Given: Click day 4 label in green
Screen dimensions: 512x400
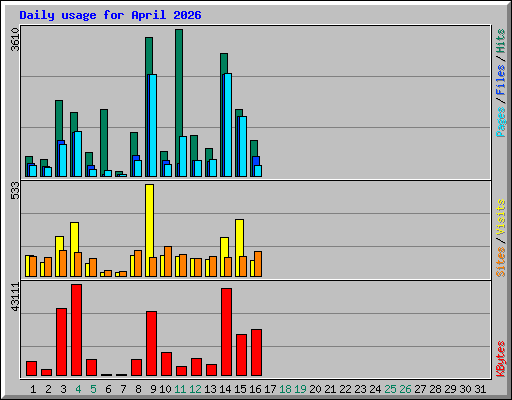Looking at the screenshot, I should pyautogui.click(x=78, y=389).
